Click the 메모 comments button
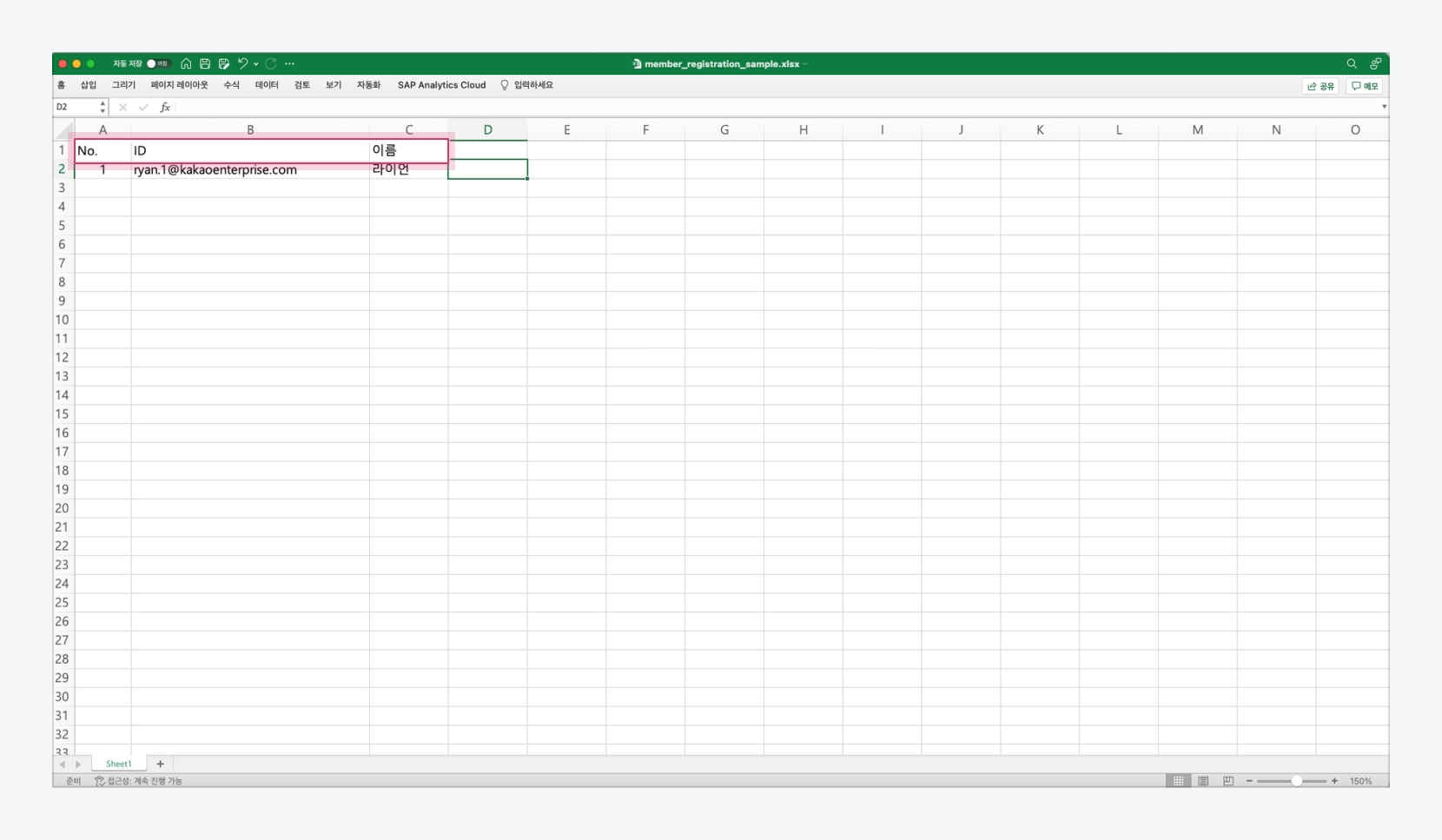This screenshot has height=840, width=1442. 1365,86
